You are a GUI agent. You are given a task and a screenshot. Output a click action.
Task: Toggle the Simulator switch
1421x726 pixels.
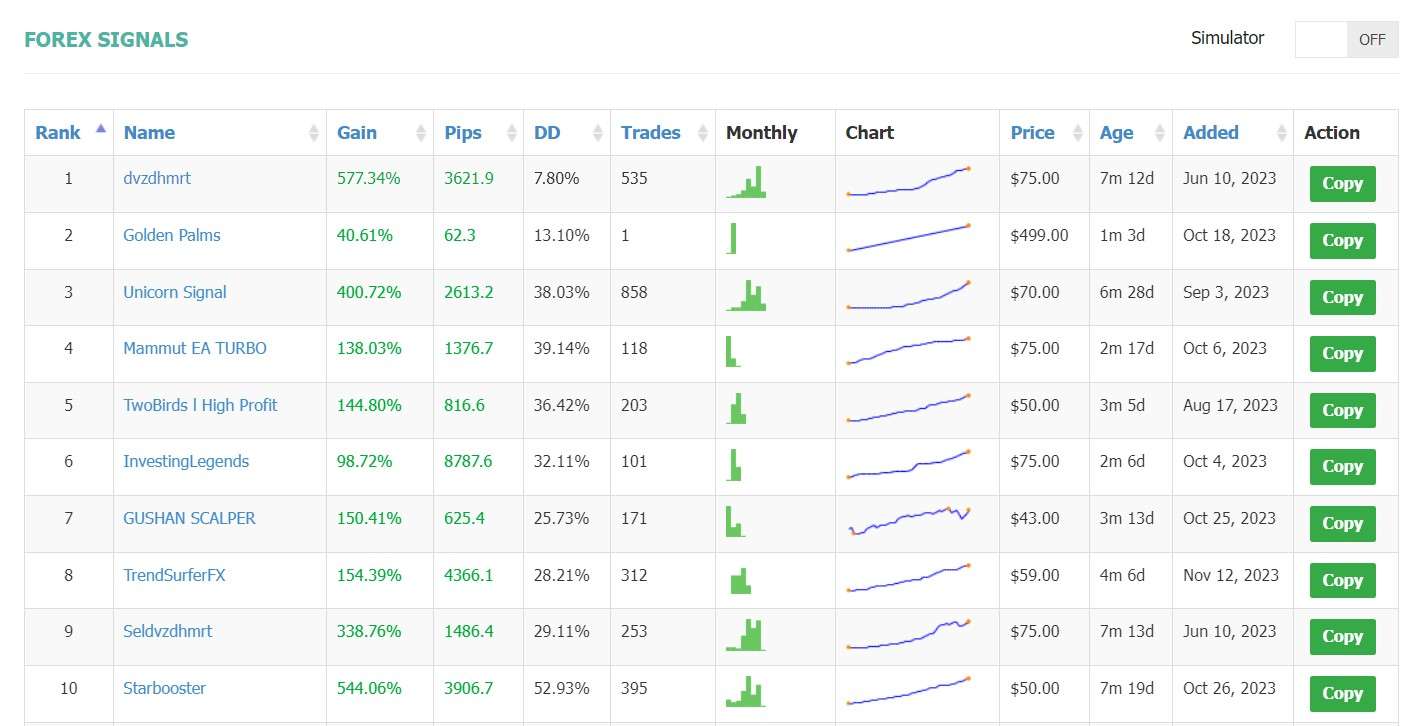(1346, 40)
